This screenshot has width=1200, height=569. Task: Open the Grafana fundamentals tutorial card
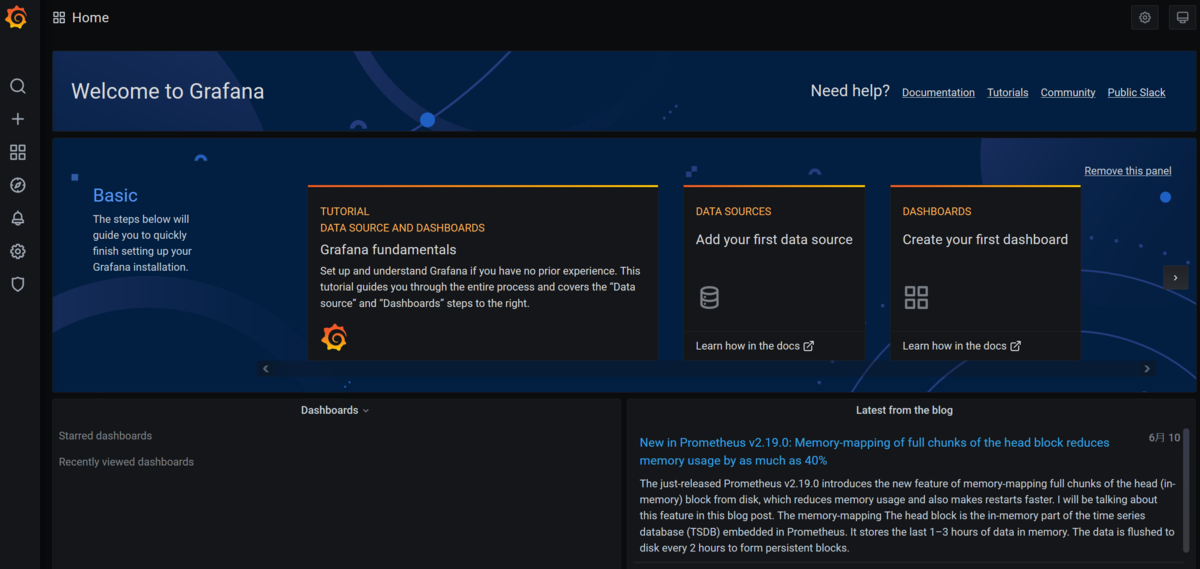[483, 273]
